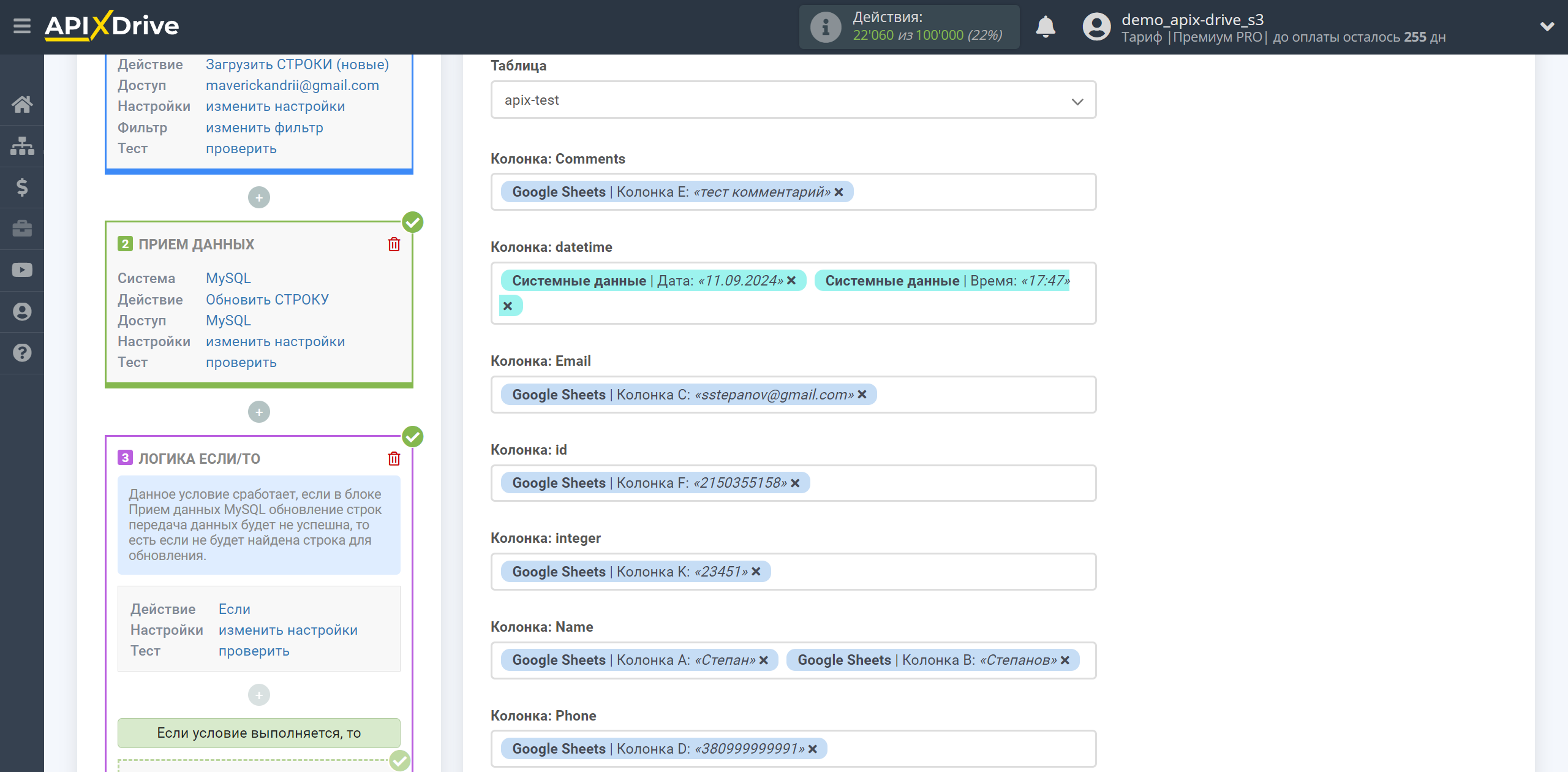Click изменить настройки in ПРИЕМ ДАННЫХ
Image resolution: width=1568 pixels, height=772 pixels.
(275, 342)
